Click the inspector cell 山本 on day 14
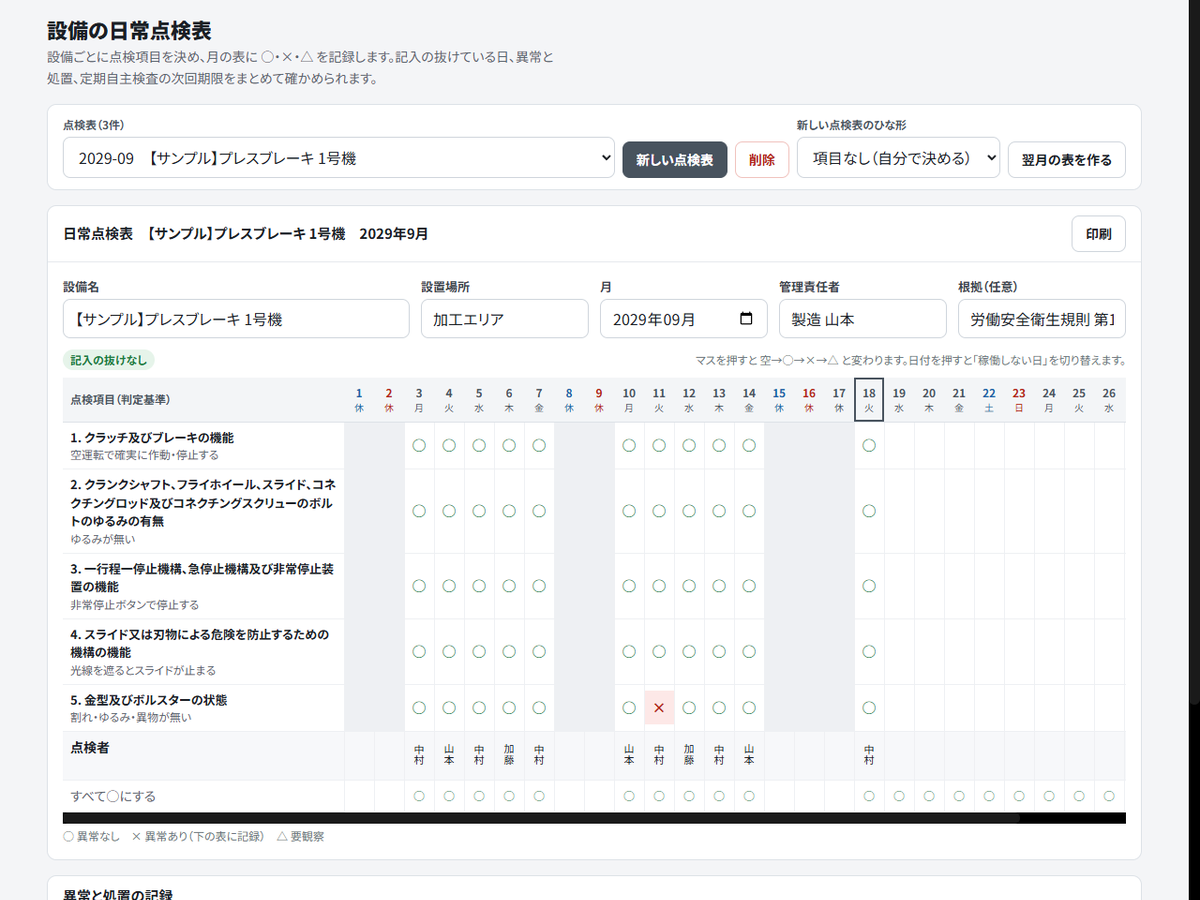Image resolution: width=1200 pixels, height=900 pixels. click(x=749, y=755)
